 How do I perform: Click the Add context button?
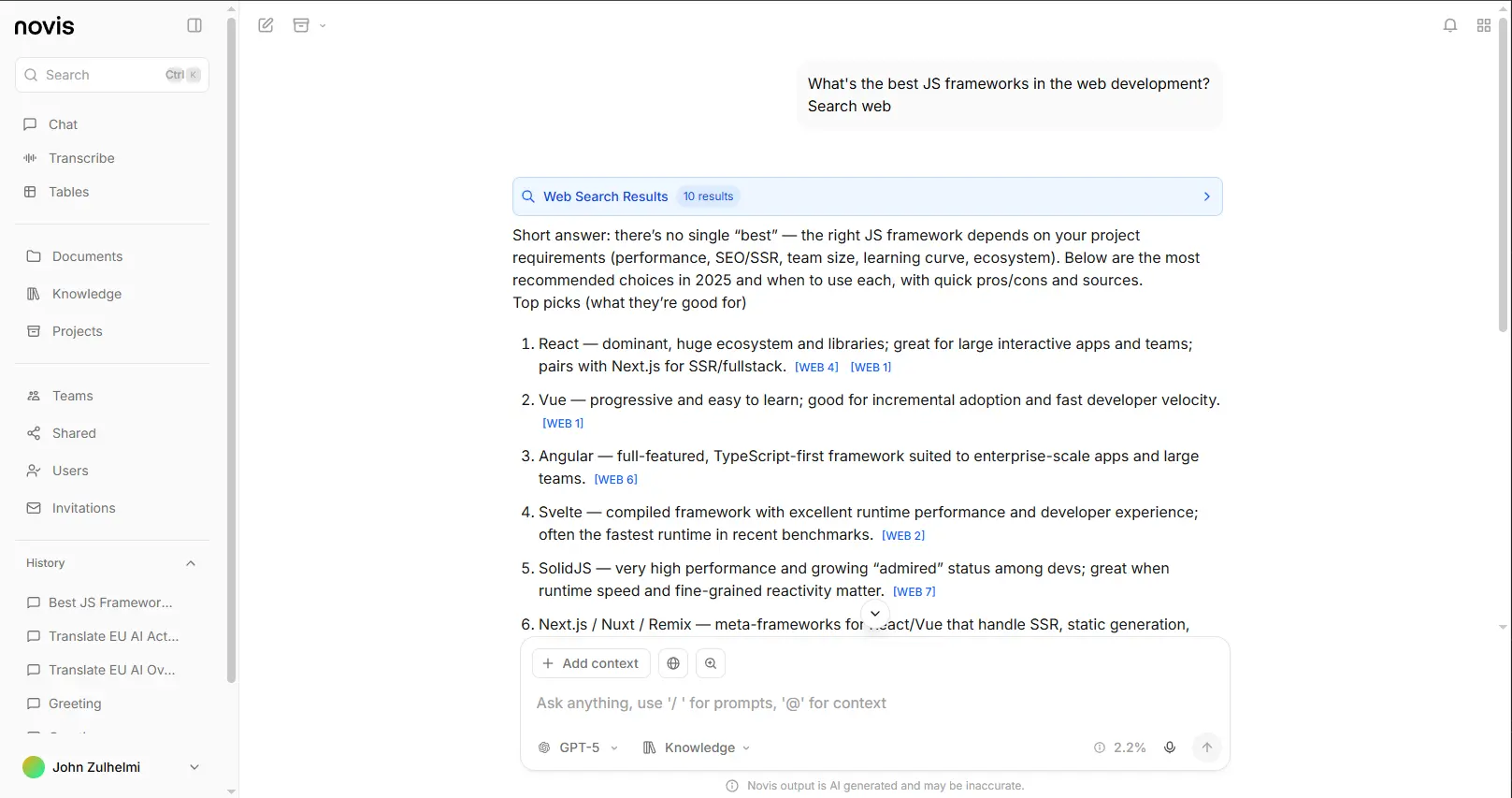(590, 663)
